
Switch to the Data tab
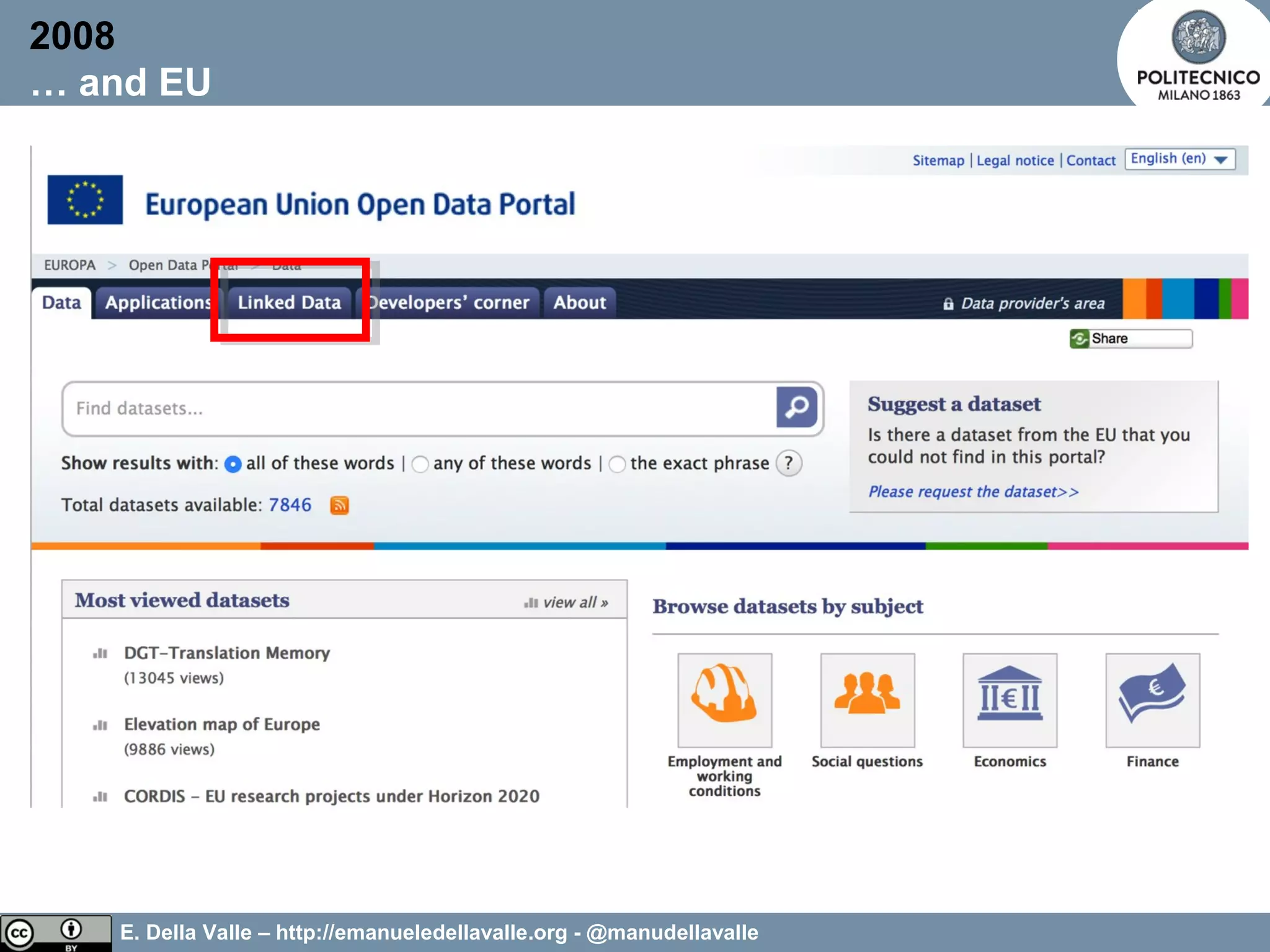pos(61,302)
